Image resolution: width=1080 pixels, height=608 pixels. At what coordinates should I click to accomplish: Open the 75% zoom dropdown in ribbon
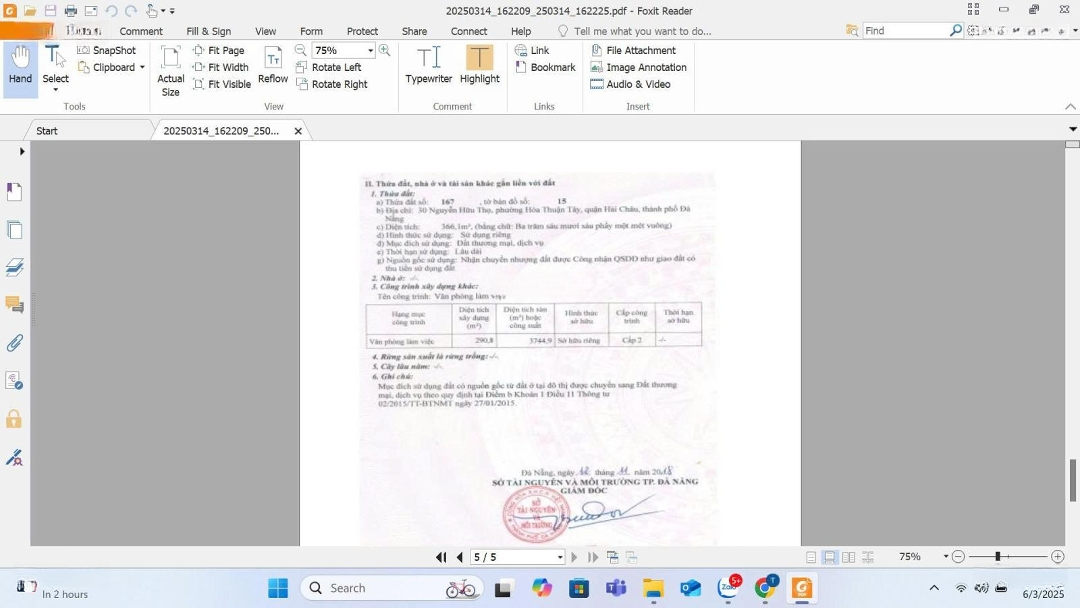370,50
